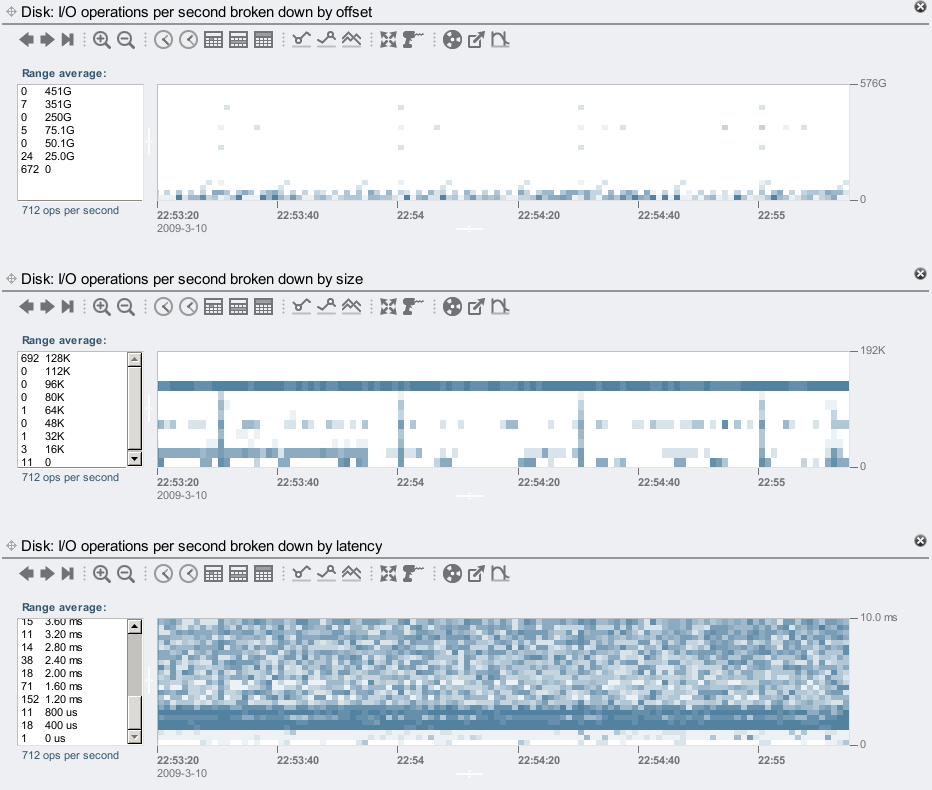Click the drill icon in the size panel
This screenshot has height=790, width=932.
click(x=413, y=307)
